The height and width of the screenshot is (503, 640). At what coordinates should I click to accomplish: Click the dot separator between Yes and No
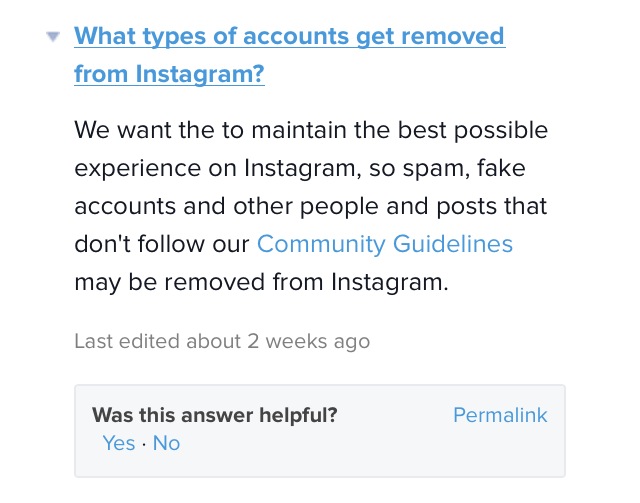(144, 443)
